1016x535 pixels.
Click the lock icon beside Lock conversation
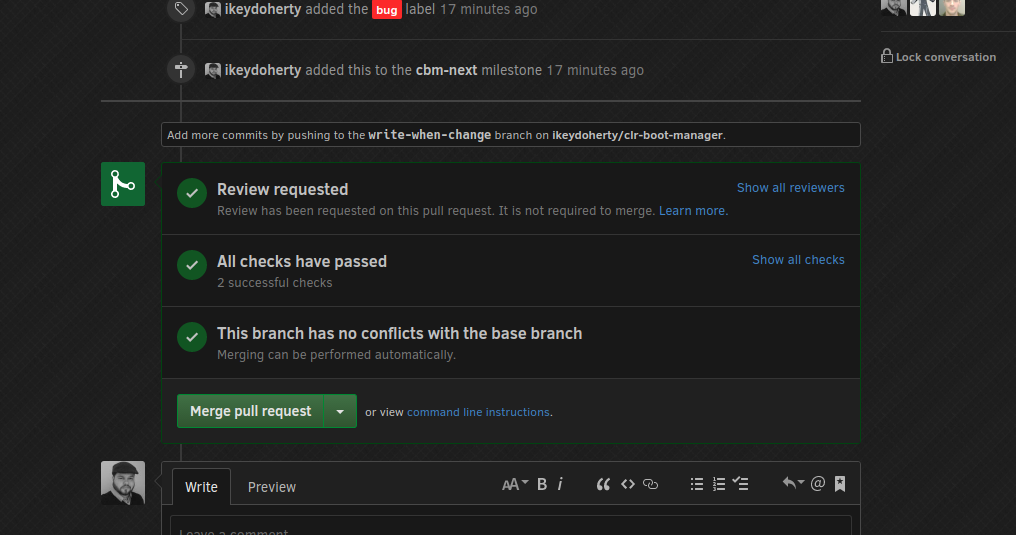coord(886,56)
